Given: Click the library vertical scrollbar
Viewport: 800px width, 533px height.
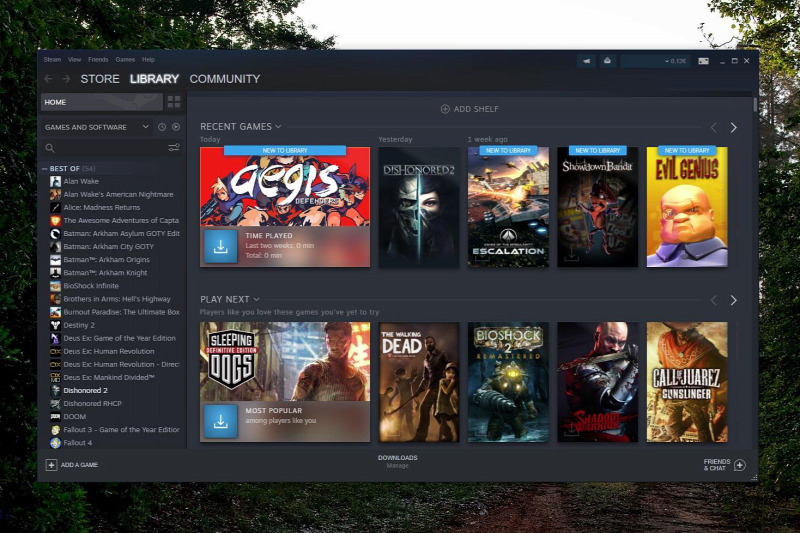Looking at the screenshot, I should click(755, 105).
